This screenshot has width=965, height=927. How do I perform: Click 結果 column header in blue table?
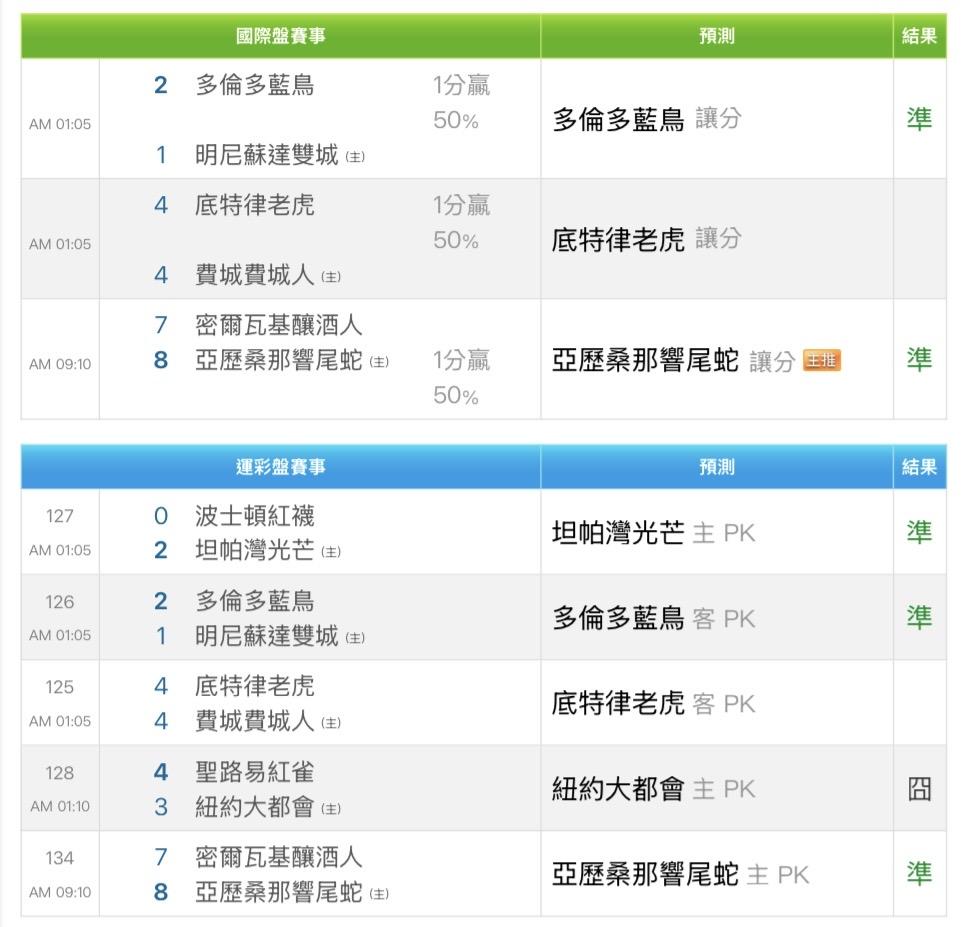(919, 467)
